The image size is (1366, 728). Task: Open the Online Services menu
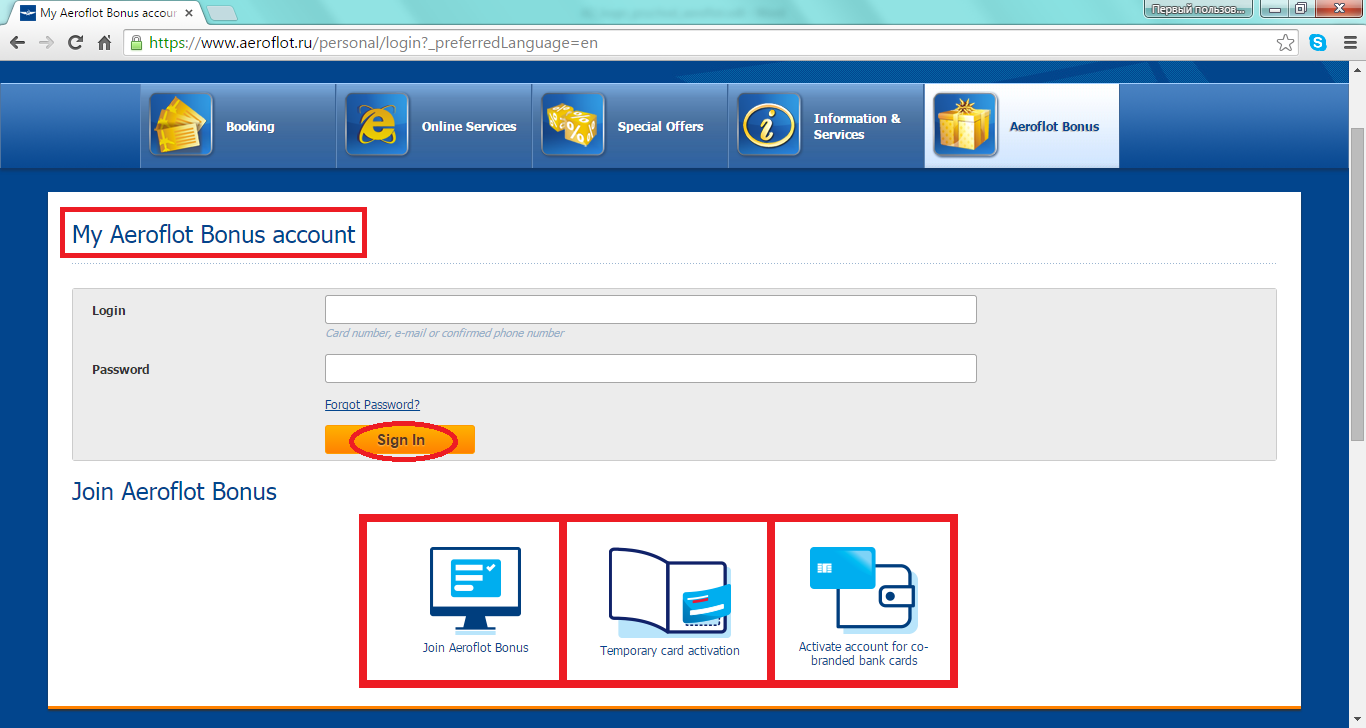(x=434, y=125)
